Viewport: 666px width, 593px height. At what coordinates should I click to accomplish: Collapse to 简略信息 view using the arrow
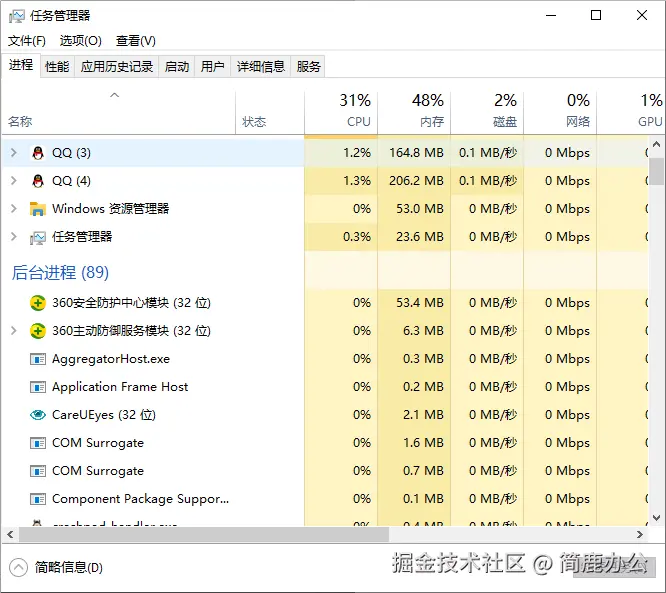18,568
